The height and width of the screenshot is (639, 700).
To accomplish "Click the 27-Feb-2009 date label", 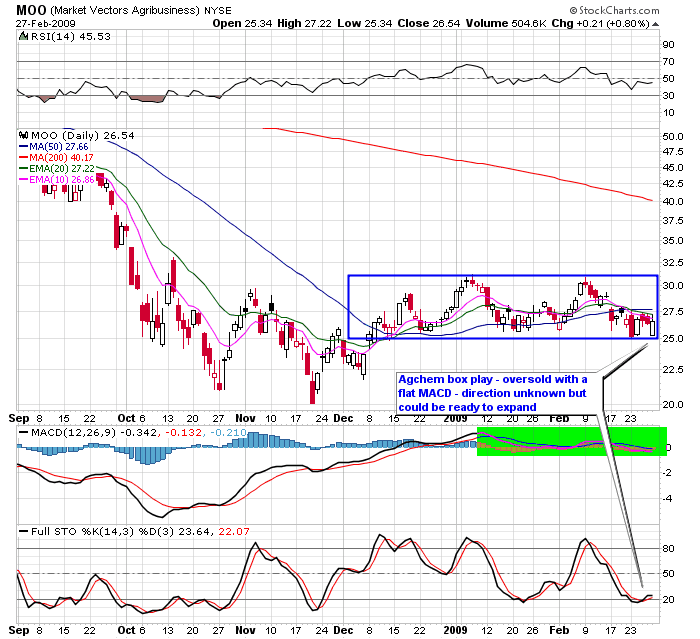I will (x=46, y=24).
